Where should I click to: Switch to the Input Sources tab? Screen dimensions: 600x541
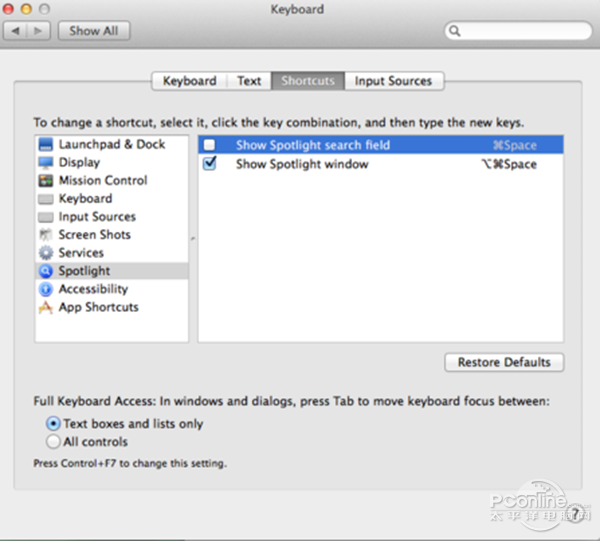[x=394, y=81]
